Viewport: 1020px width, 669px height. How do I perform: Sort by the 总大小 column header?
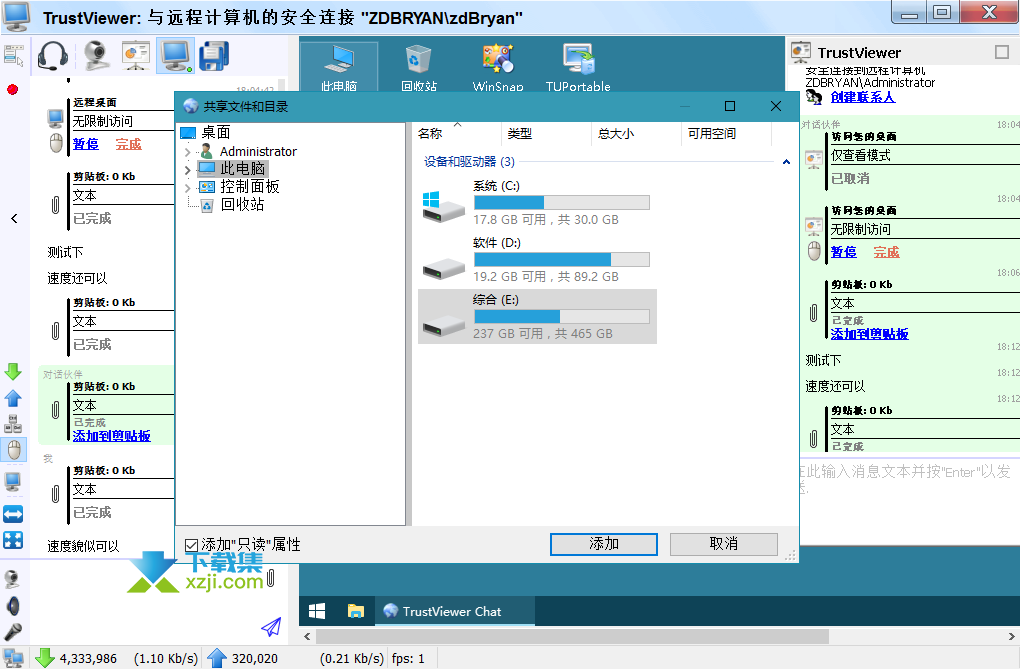click(x=637, y=133)
